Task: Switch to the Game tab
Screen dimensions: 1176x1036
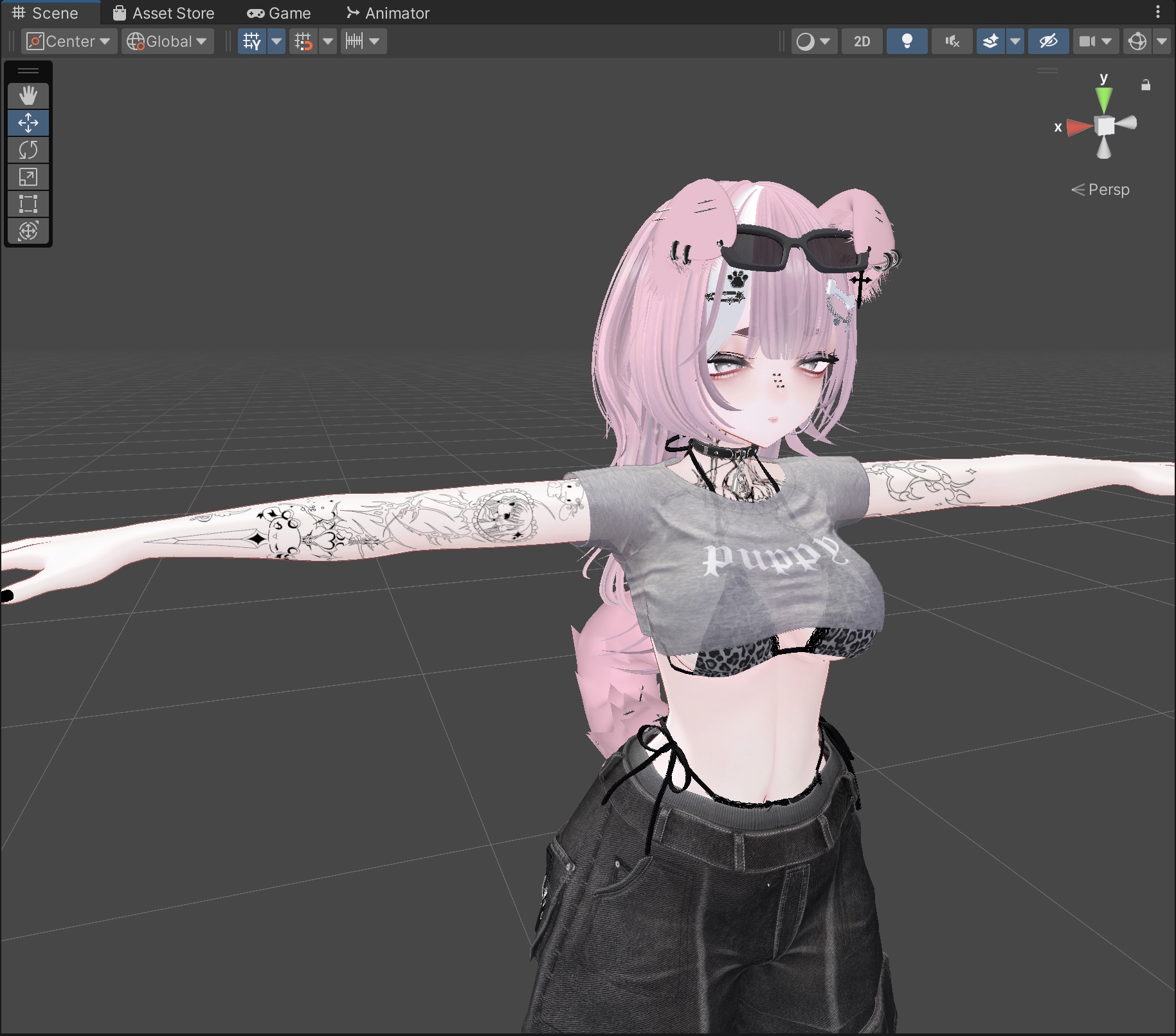Action: point(279,13)
